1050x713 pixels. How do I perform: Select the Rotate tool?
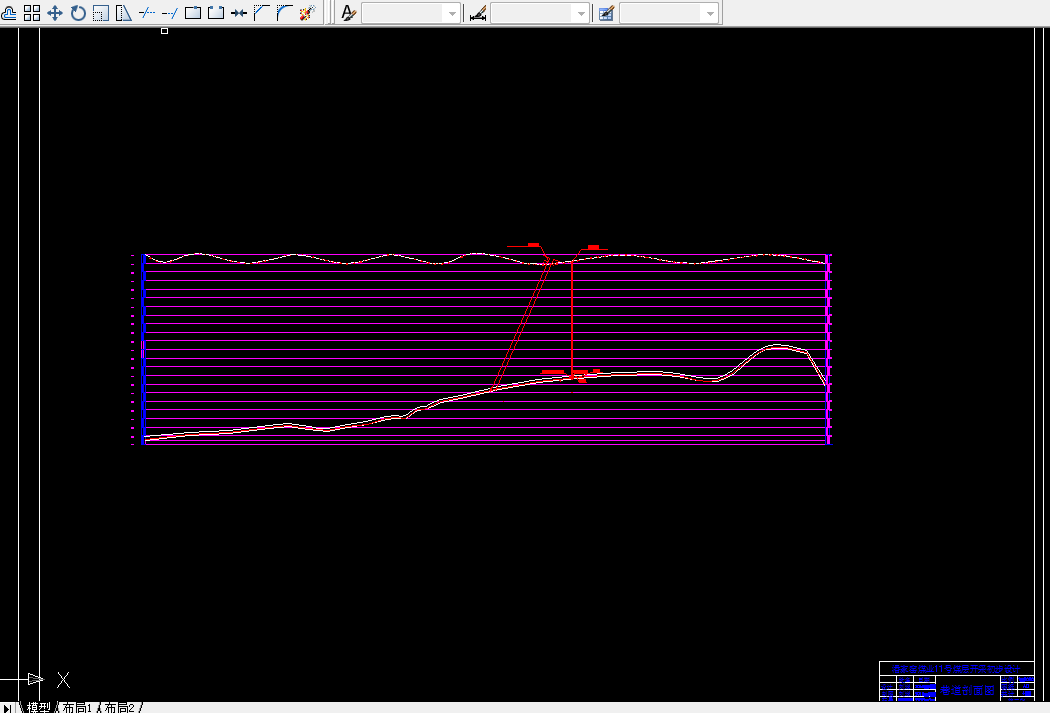point(78,13)
